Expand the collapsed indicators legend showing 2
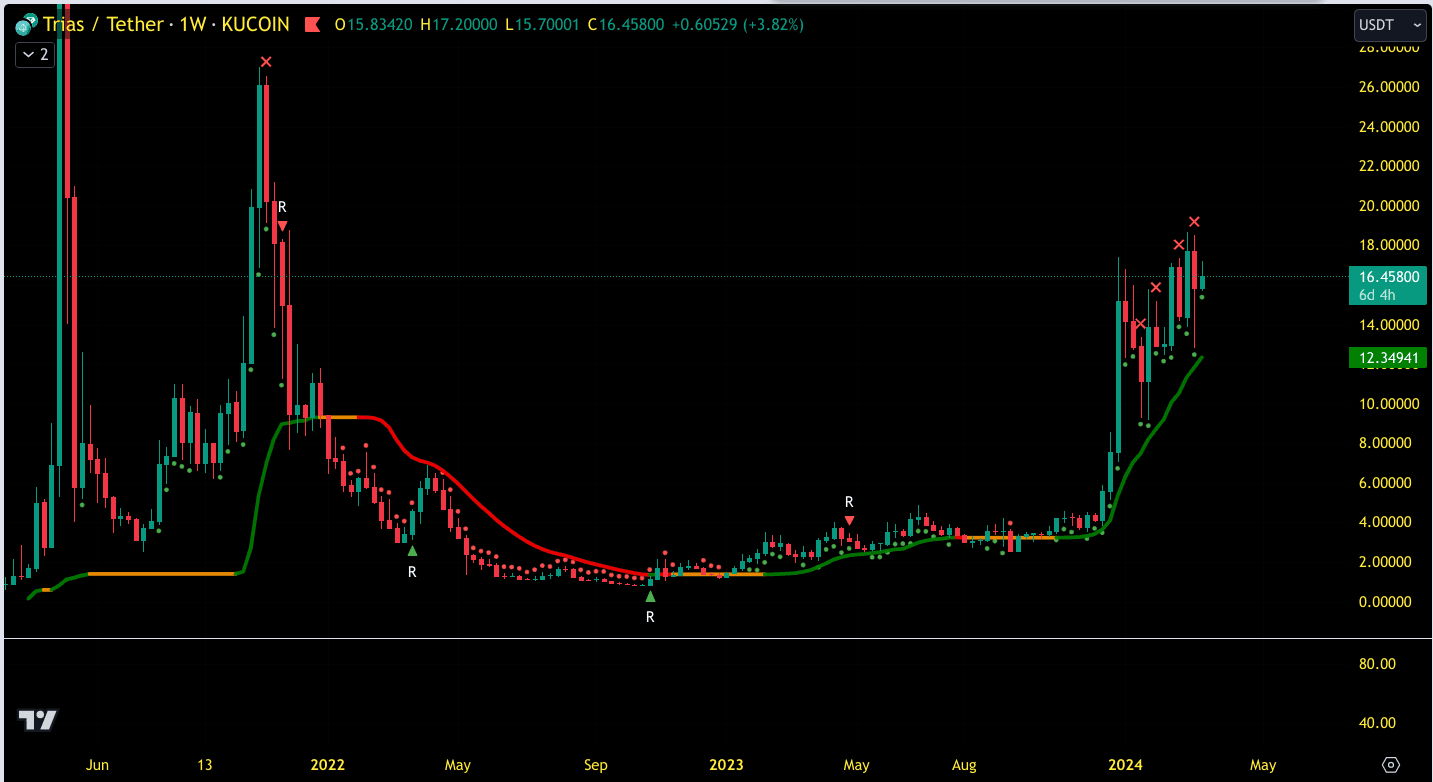The height and width of the screenshot is (782, 1433). (x=34, y=55)
